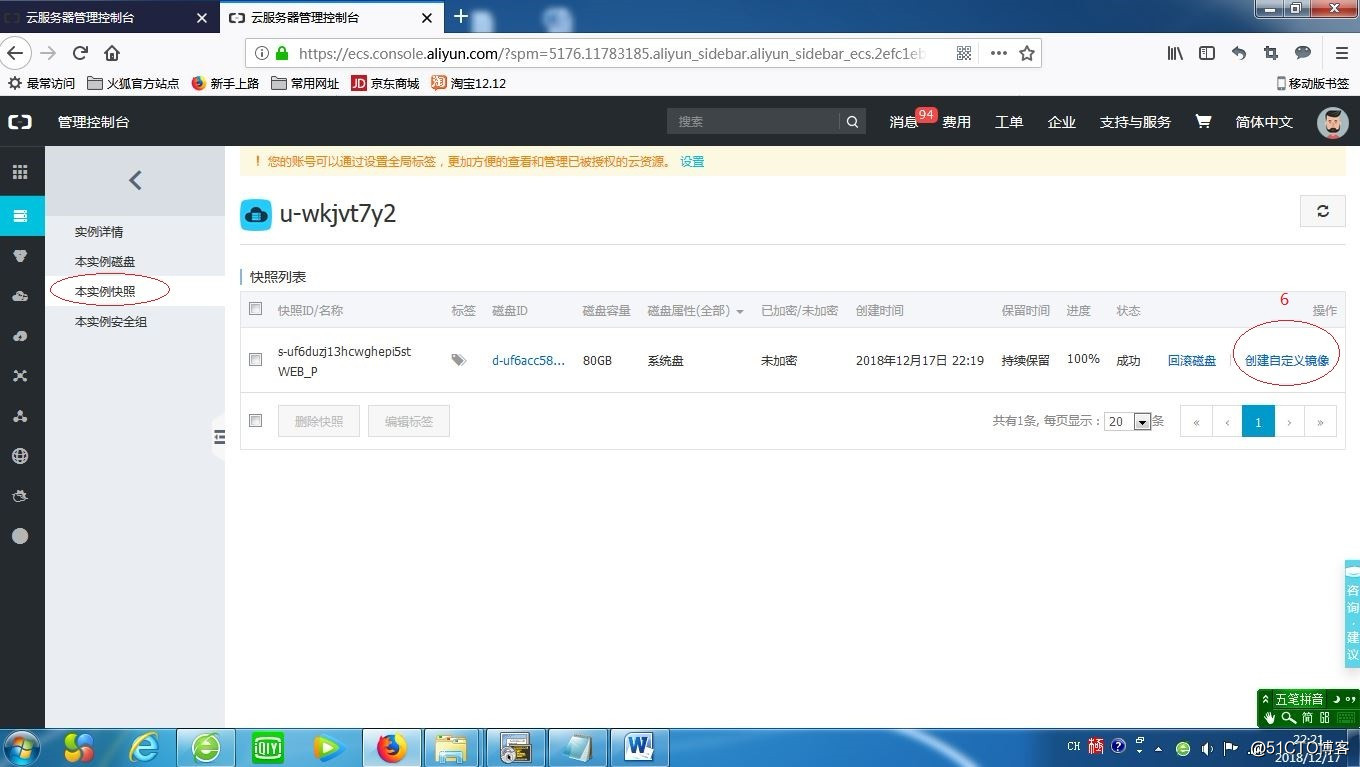Open iQIYI from the taskbar
This screenshot has width=1360, height=767.
[268, 748]
